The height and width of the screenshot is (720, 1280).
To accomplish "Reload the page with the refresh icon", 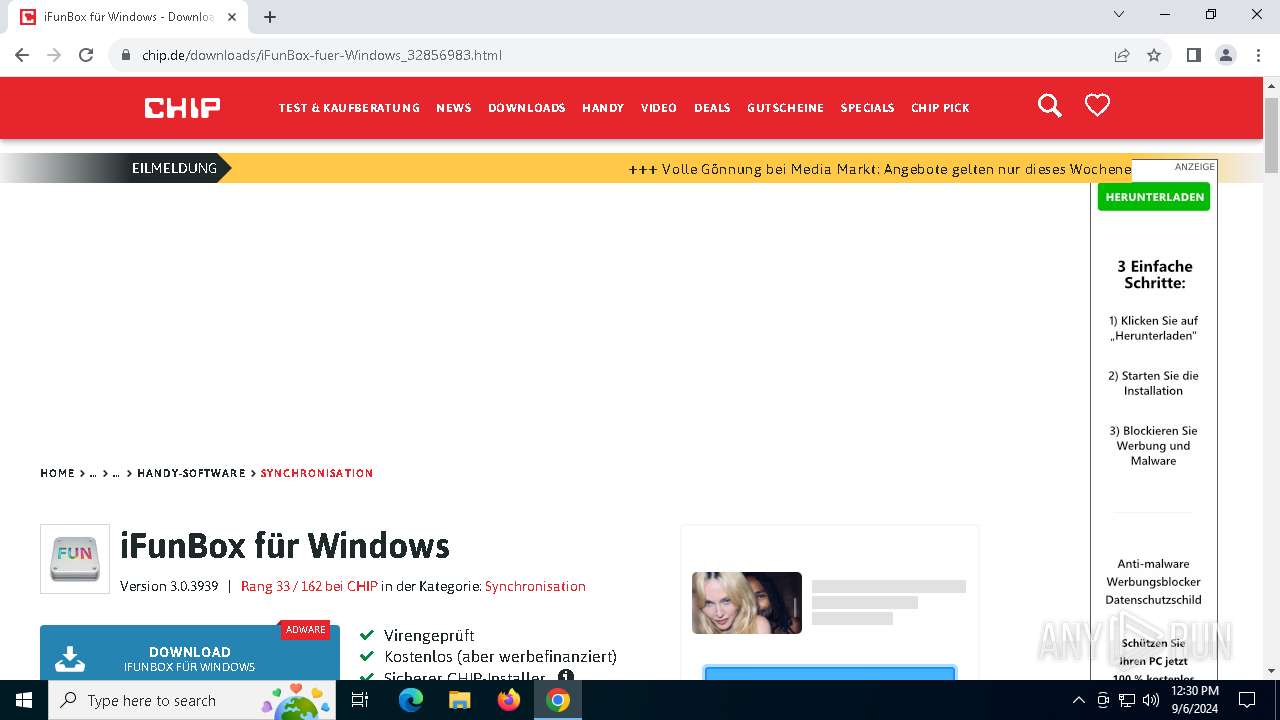I will point(86,55).
